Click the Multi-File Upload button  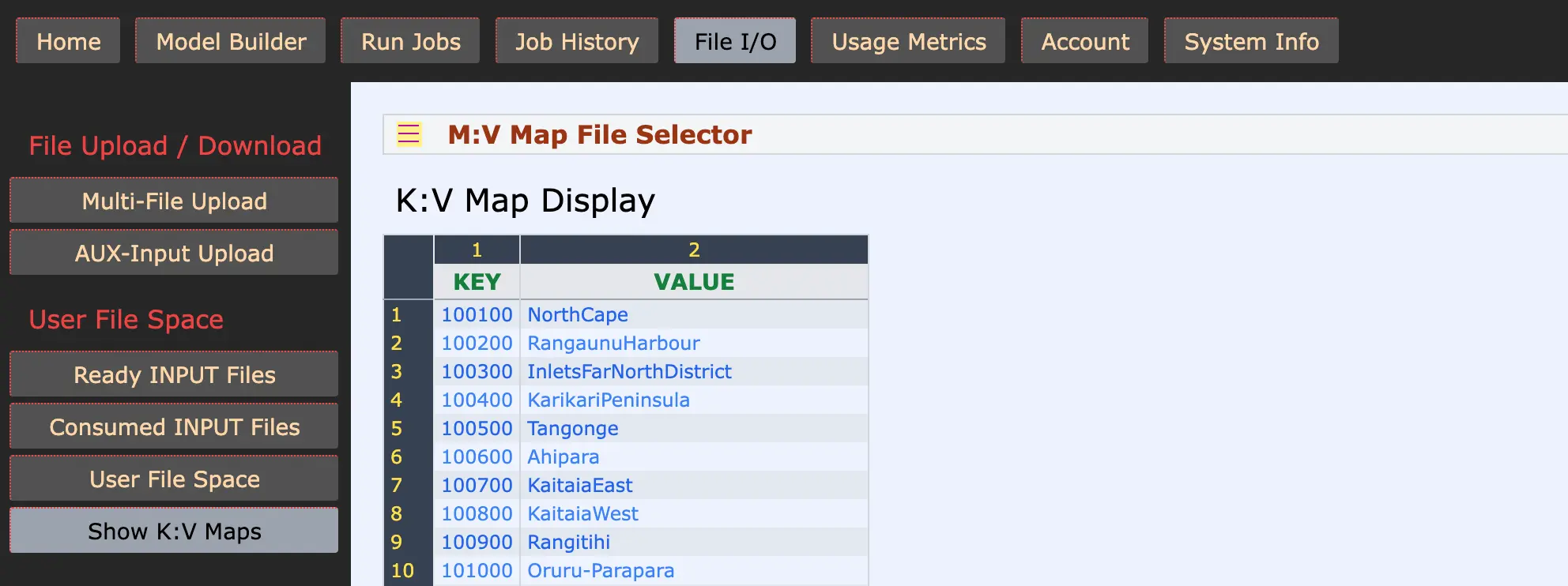coord(174,201)
